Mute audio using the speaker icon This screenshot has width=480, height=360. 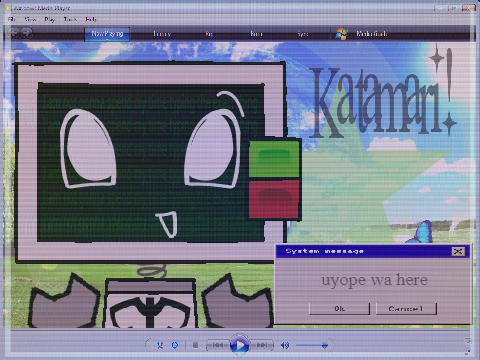(285, 346)
